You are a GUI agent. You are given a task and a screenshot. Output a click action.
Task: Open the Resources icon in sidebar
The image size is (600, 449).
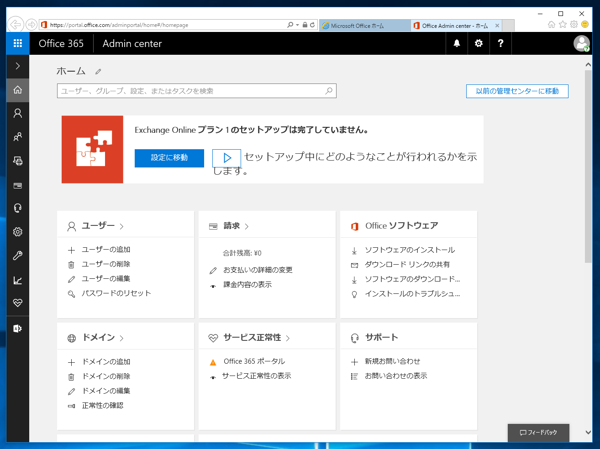click(18, 161)
